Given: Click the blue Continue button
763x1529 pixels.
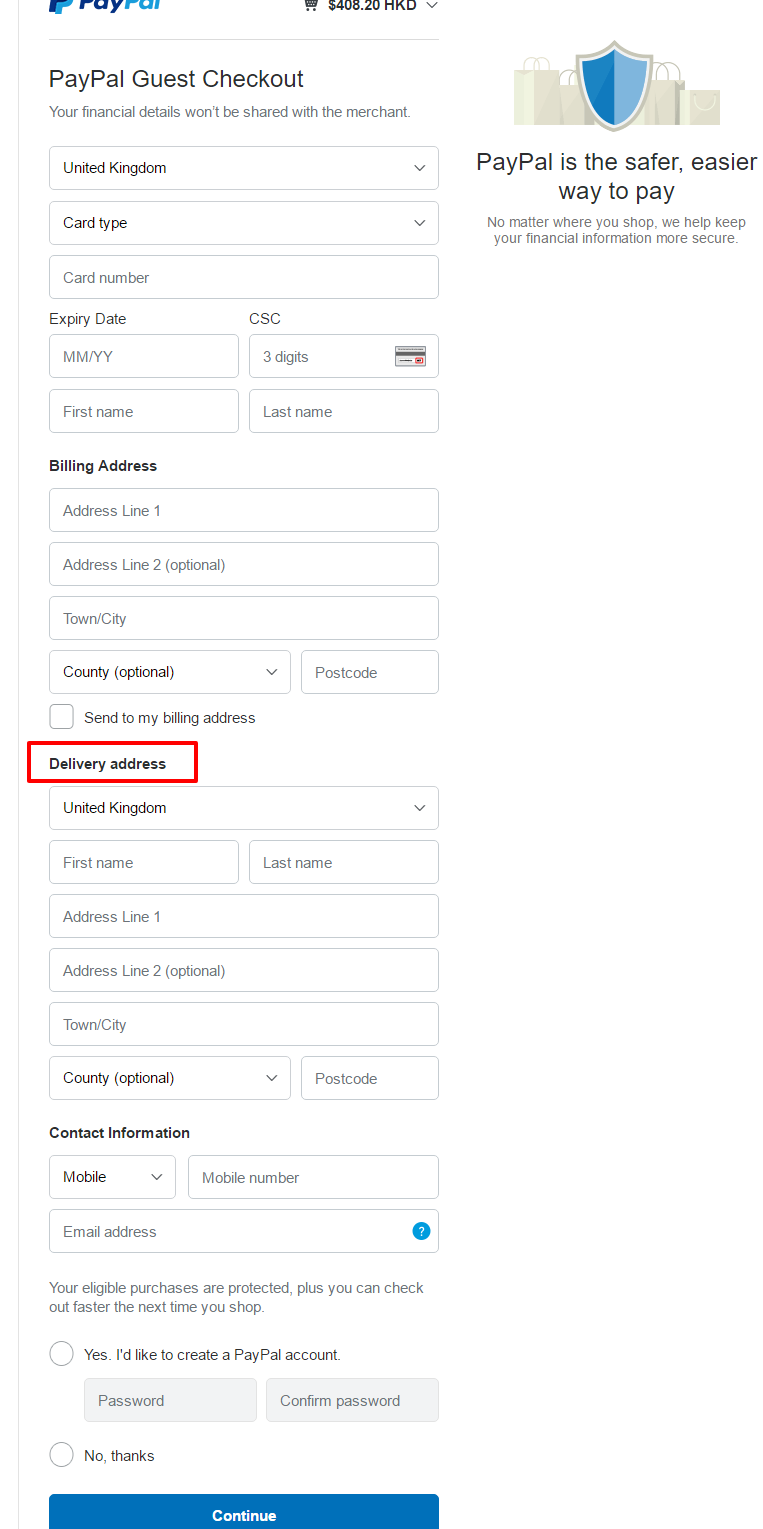Looking at the screenshot, I should (x=244, y=1512).
